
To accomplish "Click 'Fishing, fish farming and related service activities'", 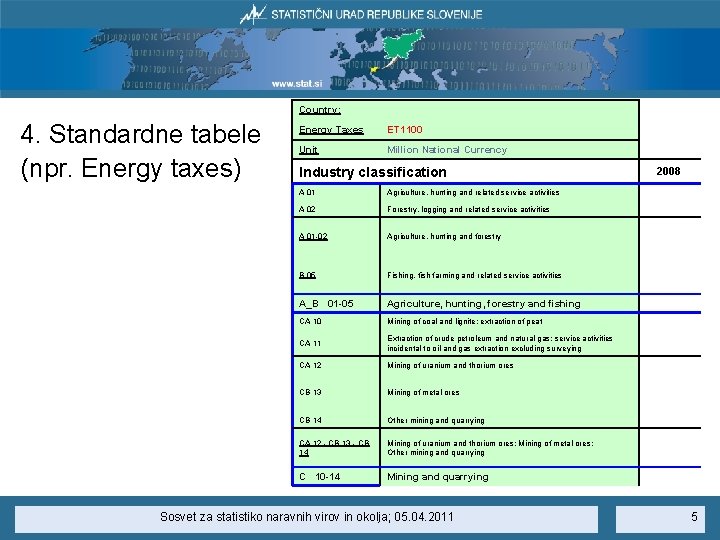I will [x=474, y=276].
